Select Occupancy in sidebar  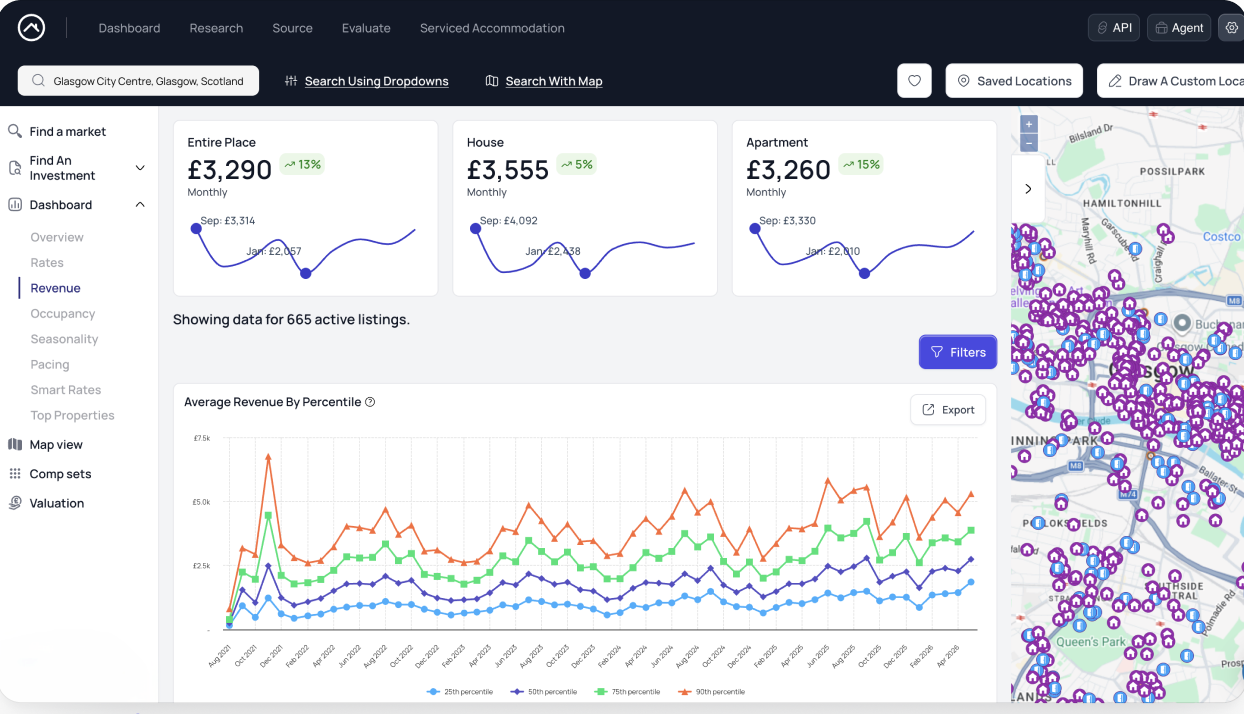63,313
